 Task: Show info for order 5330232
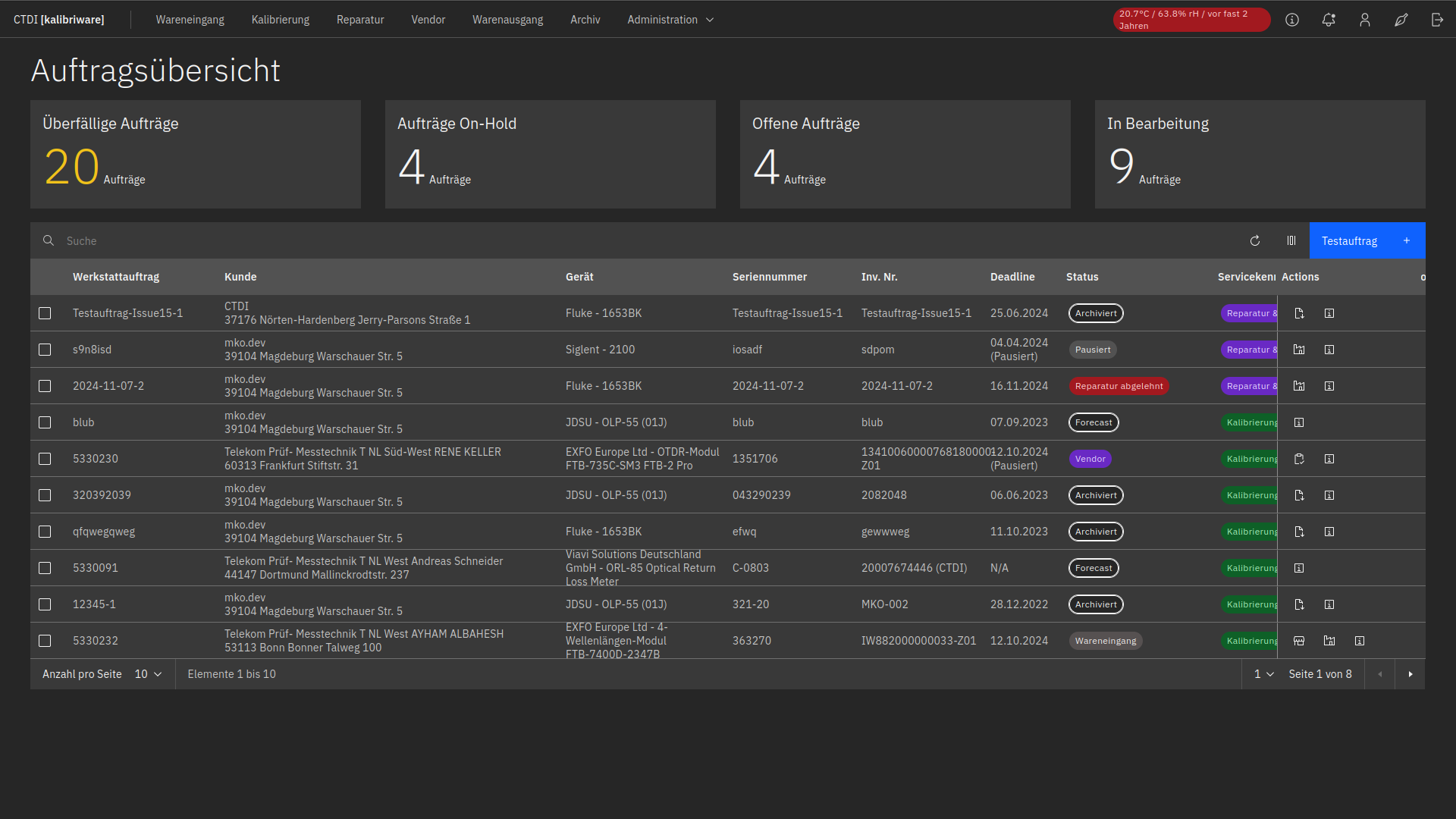pos(1360,641)
